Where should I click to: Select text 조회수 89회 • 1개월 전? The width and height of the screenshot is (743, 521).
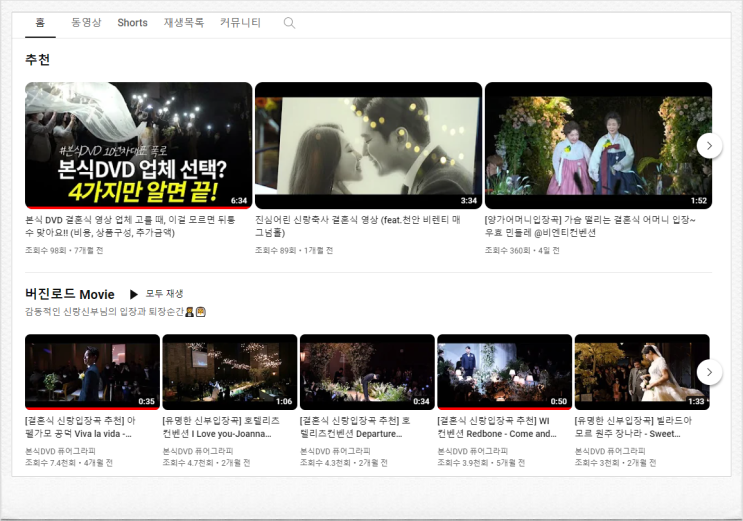[x=294, y=250]
